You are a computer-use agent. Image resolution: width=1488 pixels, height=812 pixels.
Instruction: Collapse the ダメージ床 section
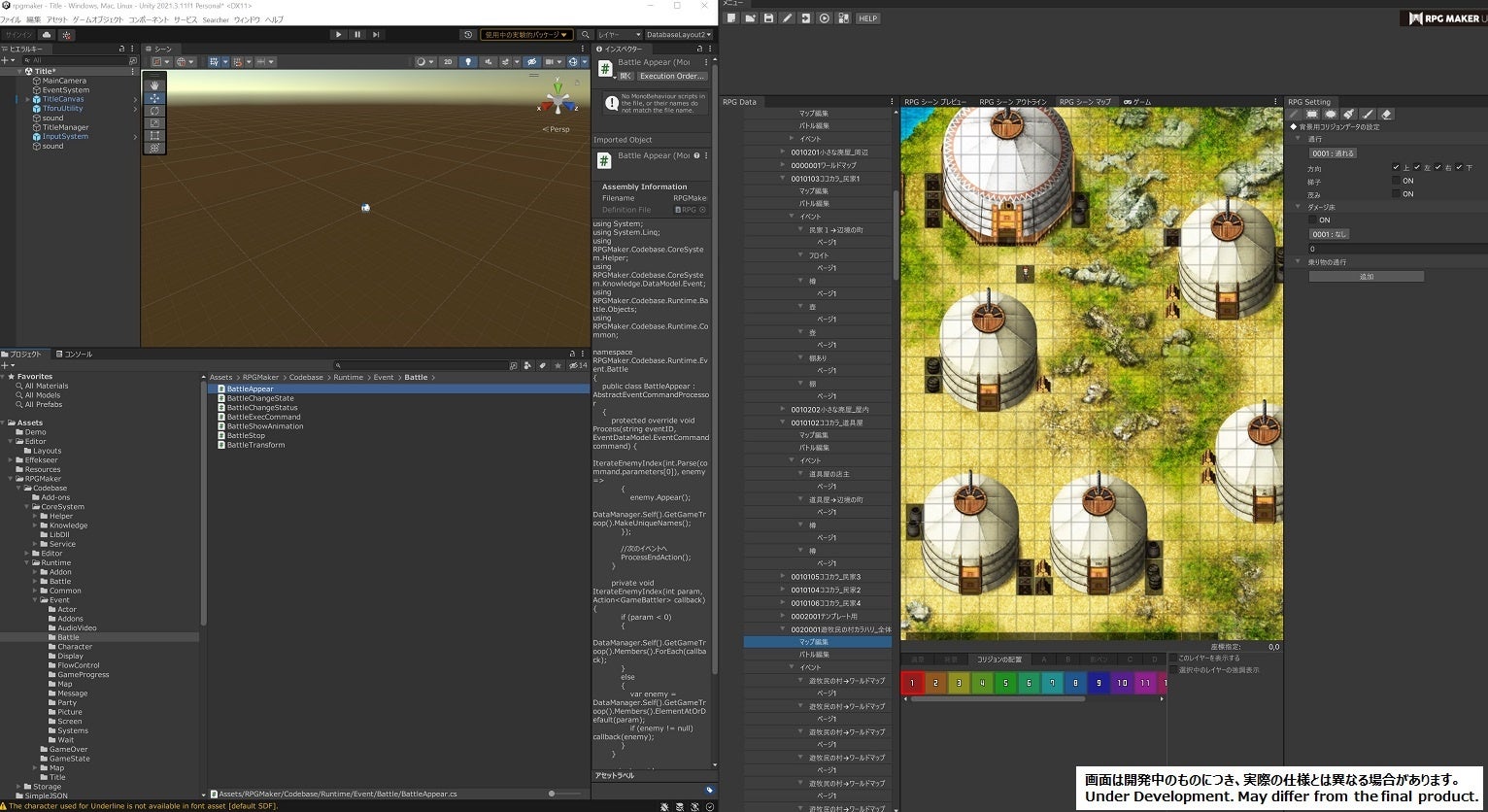click(x=1298, y=206)
